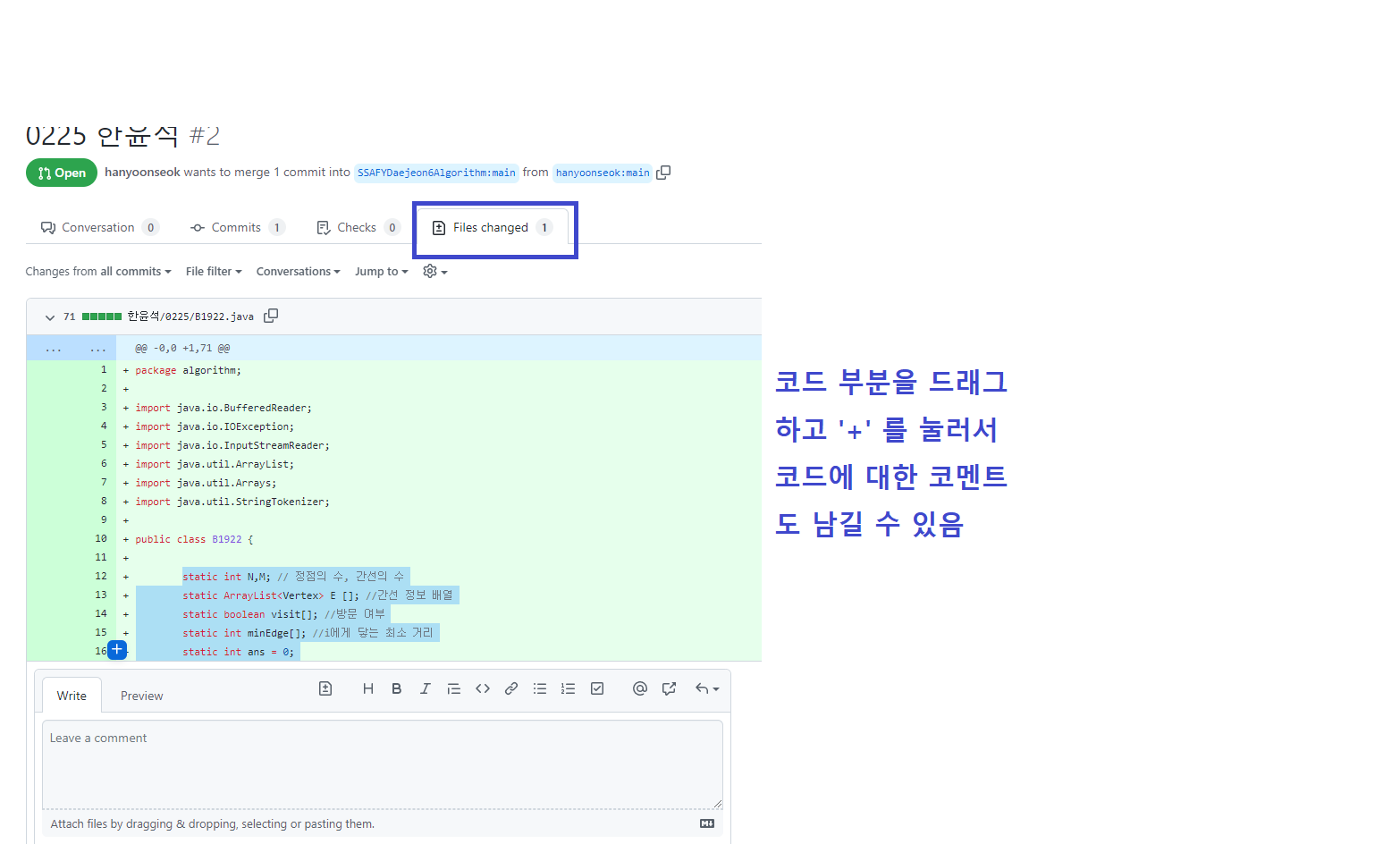This screenshot has width=1400, height=844.
Task: Open Changes from all commits dropdown
Action: click(x=98, y=271)
